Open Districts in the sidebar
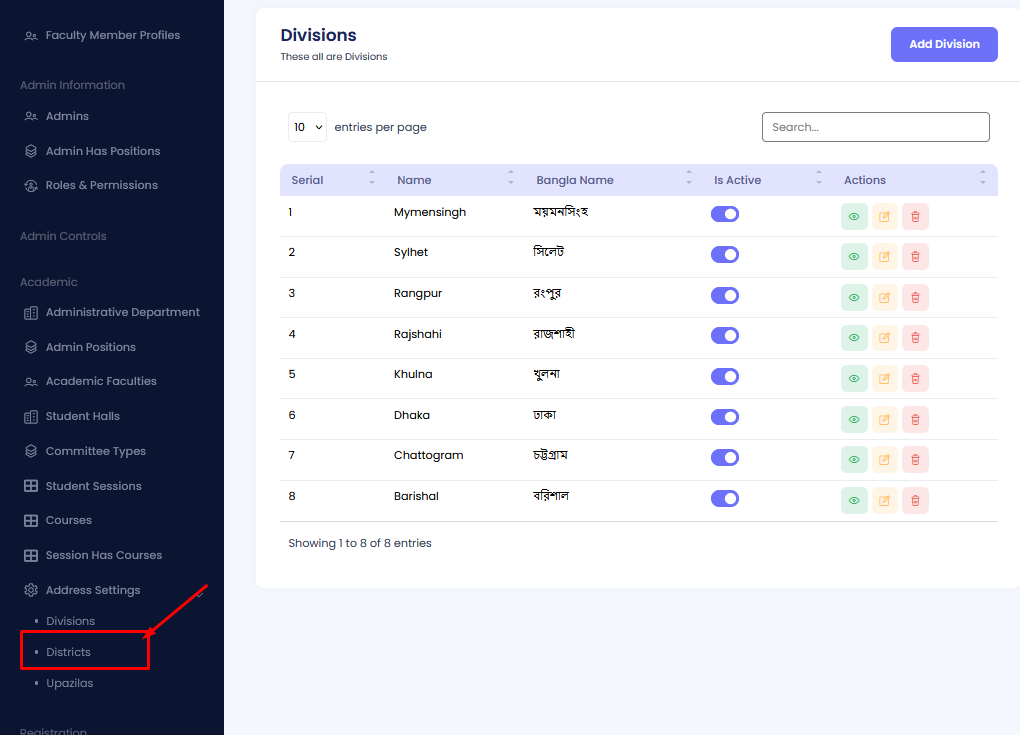 pos(68,652)
